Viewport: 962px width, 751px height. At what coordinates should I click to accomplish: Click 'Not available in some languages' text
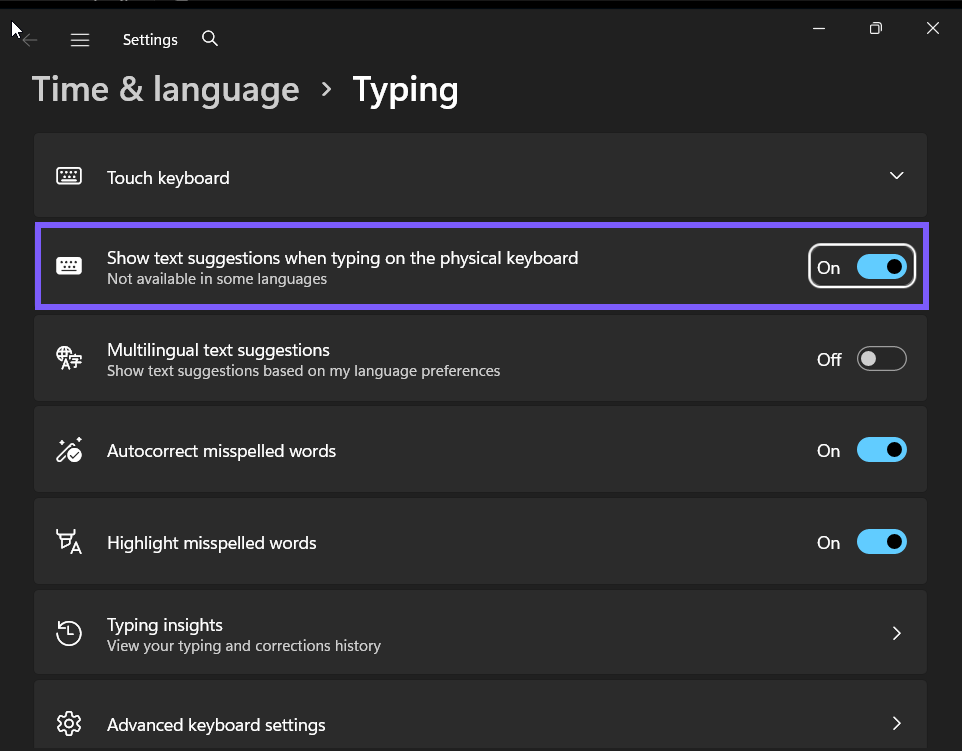coord(217,279)
